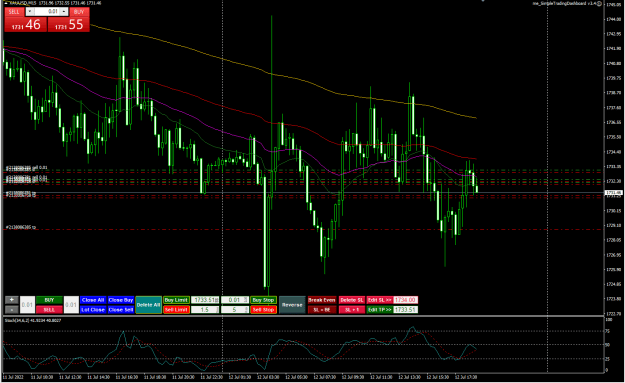Screen dimensions: 625x383
Task: Click the Lot Close button
Action: pyautogui.click(x=93, y=310)
